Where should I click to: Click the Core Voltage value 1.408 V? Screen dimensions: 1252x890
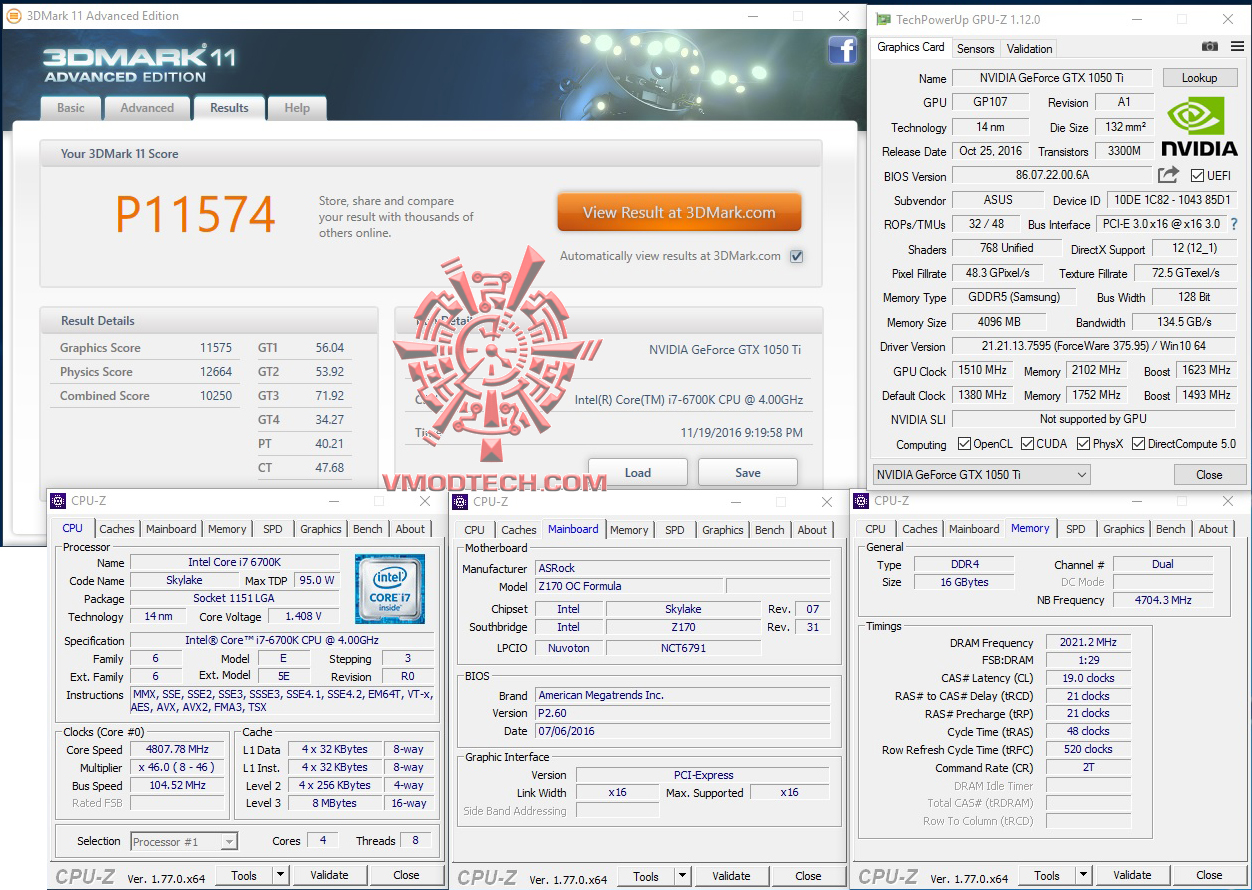click(305, 617)
